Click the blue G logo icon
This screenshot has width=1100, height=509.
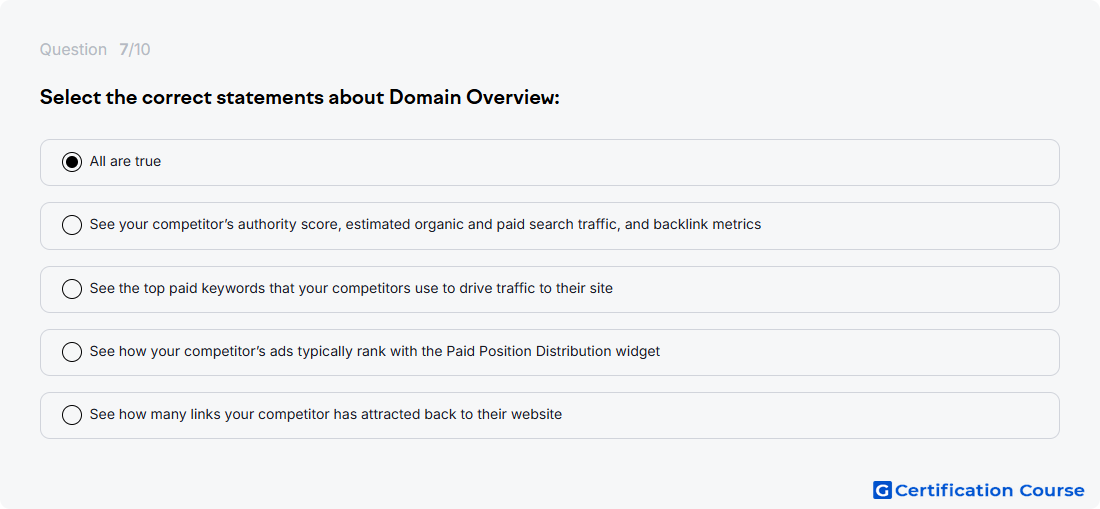tap(882, 490)
